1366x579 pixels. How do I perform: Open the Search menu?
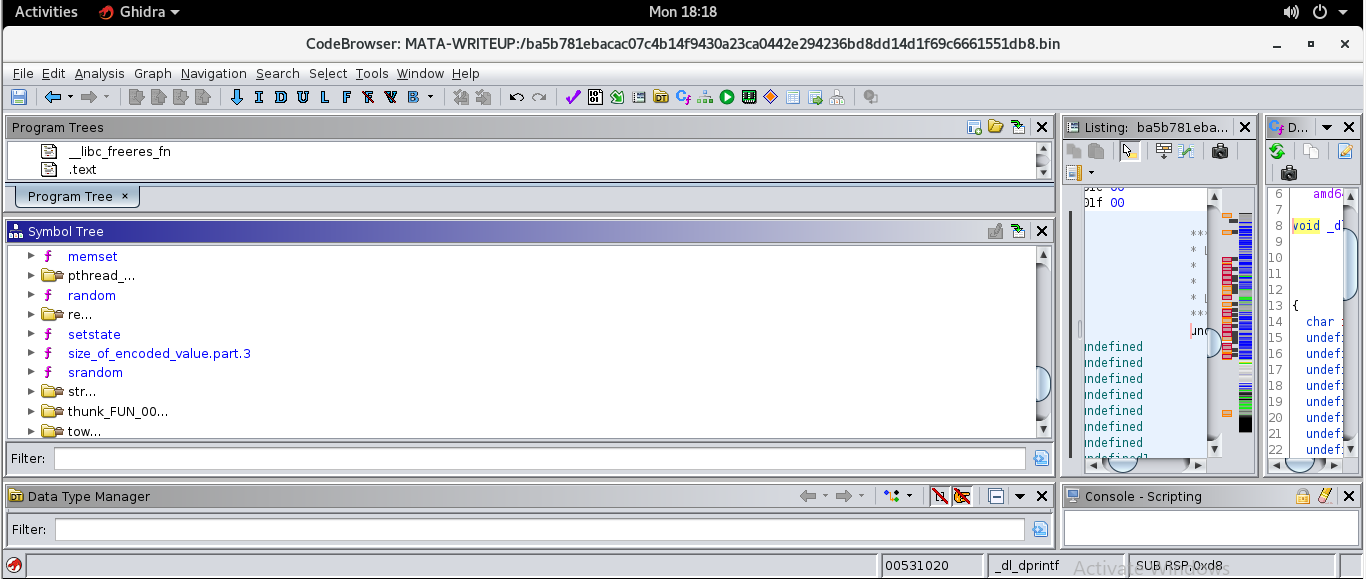click(x=278, y=73)
